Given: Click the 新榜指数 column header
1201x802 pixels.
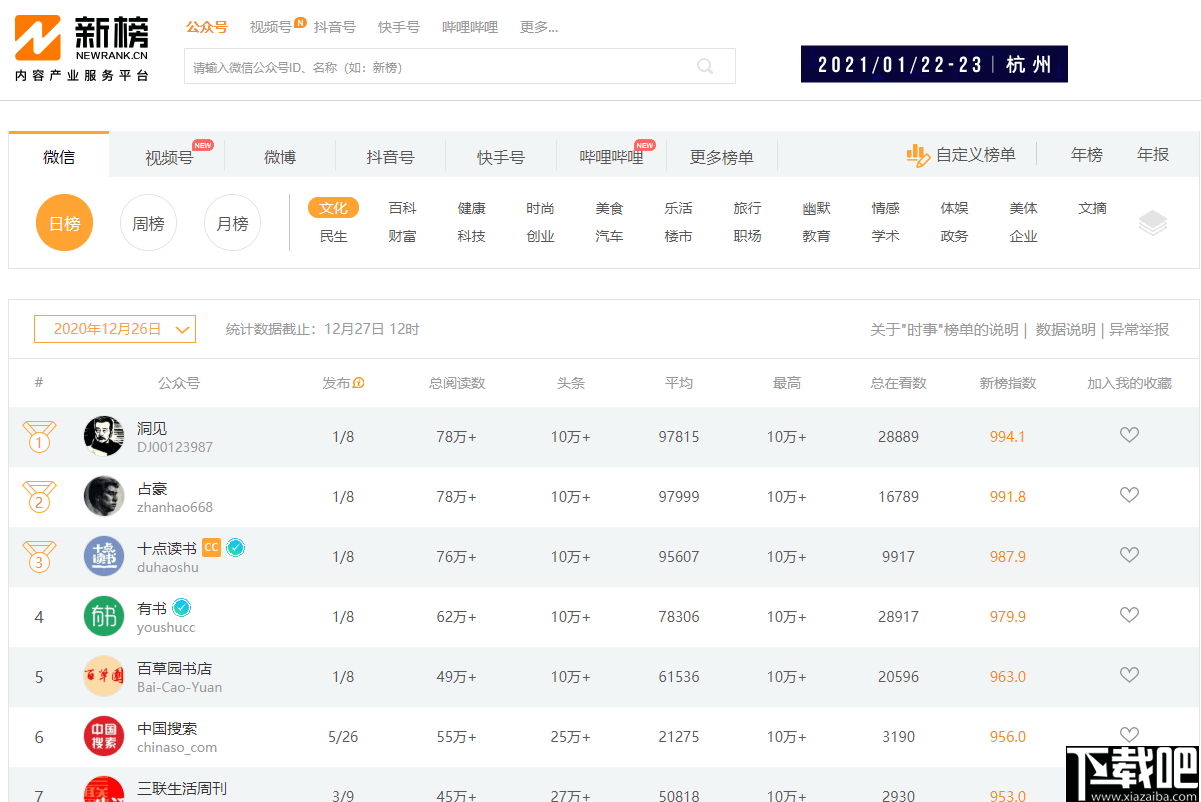Looking at the screenshot, I should click(1008, 383).
